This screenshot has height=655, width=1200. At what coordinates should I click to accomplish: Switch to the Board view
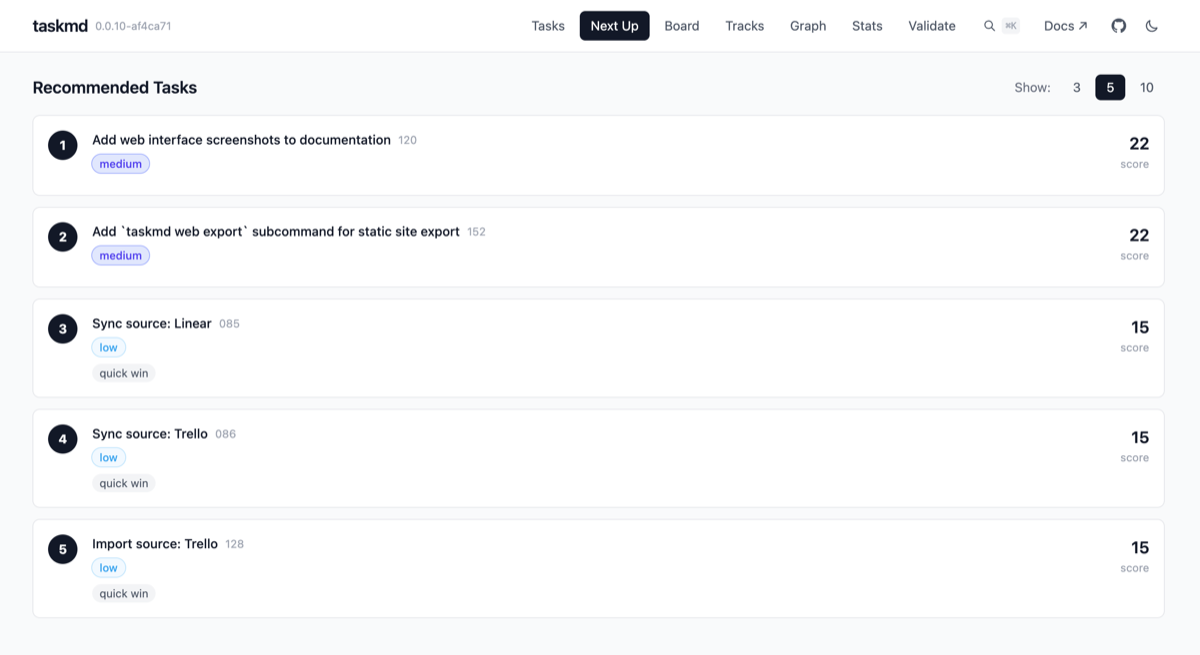681,26
